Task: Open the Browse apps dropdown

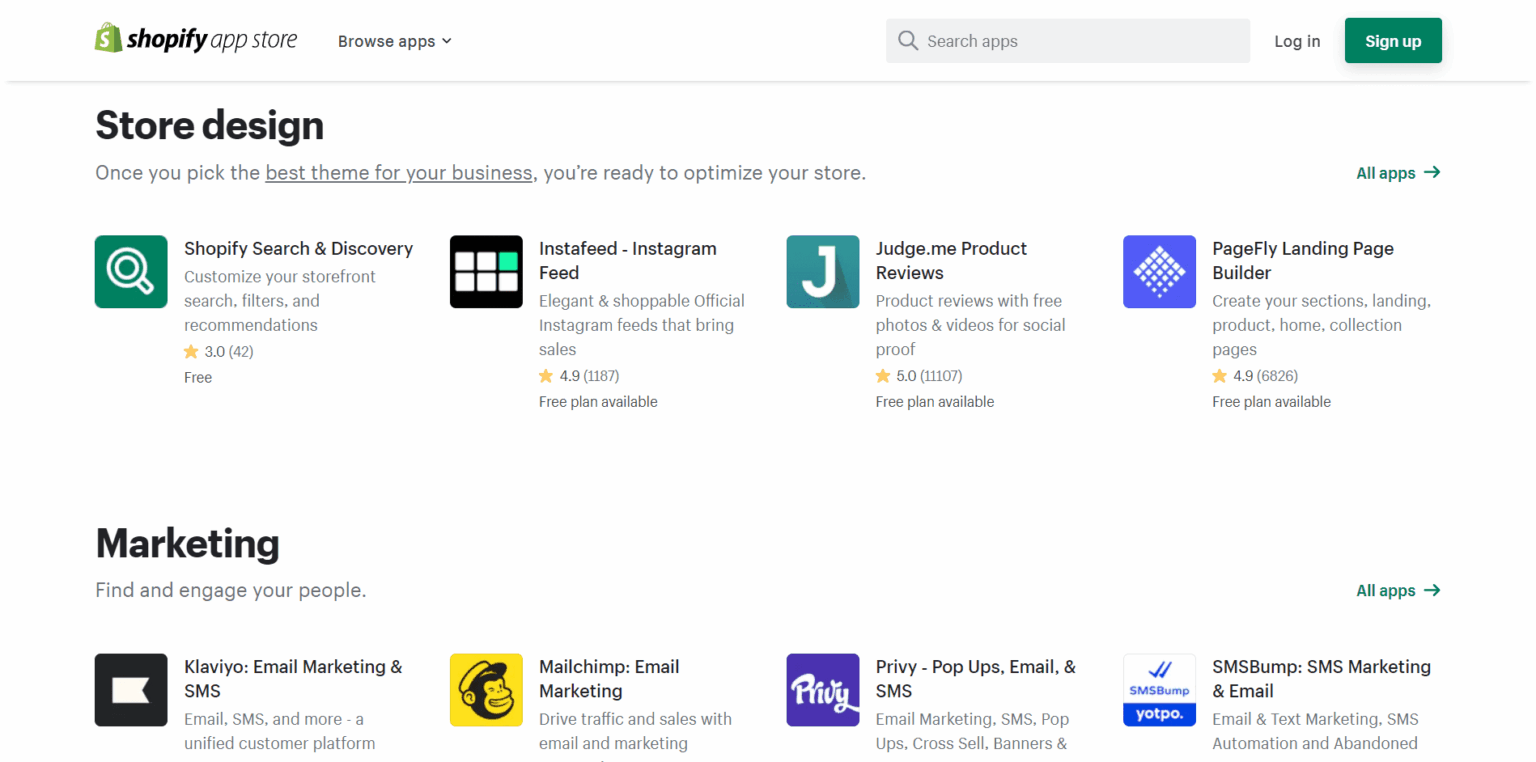Action: click(387, 41)
